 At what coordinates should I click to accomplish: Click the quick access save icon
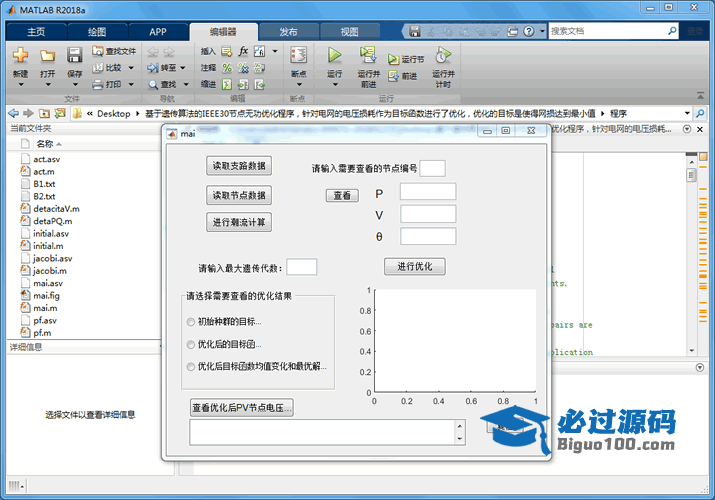[x=414, y=31]
